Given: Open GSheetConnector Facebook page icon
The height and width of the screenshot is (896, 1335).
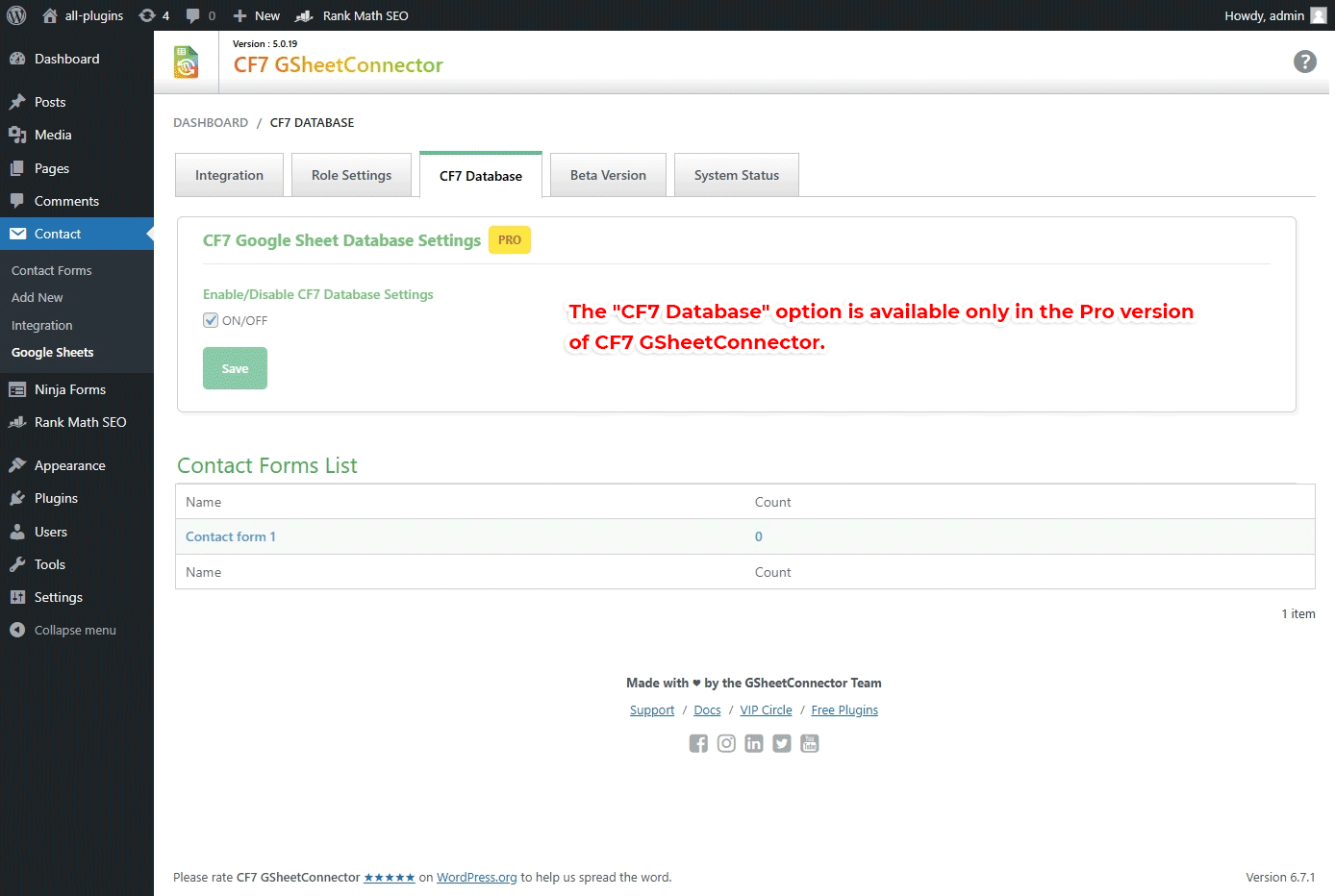Looking at the screenshot, I should pyautogui.click(x=698, y=743).
